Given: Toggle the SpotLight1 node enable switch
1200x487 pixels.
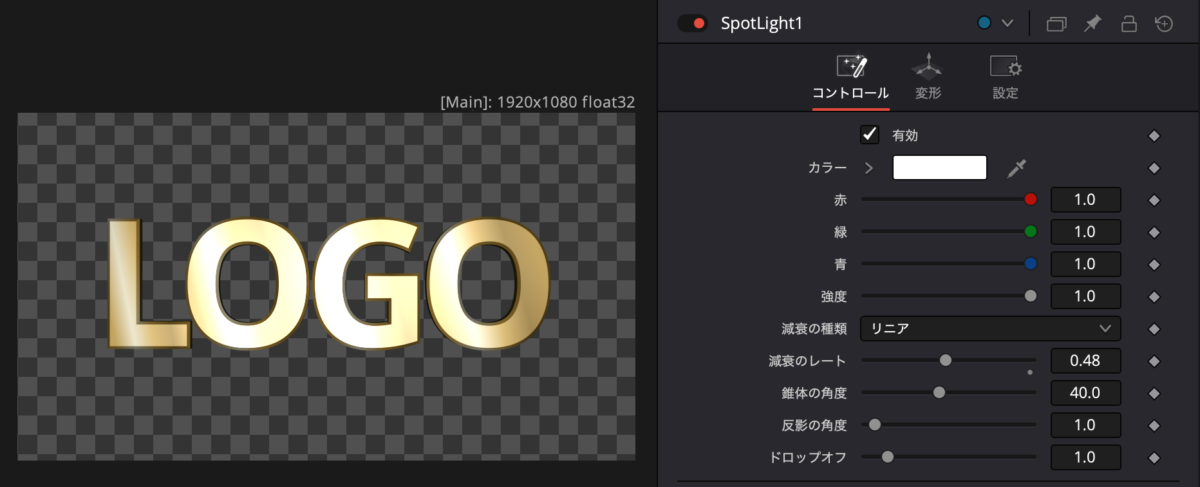Looking at the screenshot, I should pos(692,23).
